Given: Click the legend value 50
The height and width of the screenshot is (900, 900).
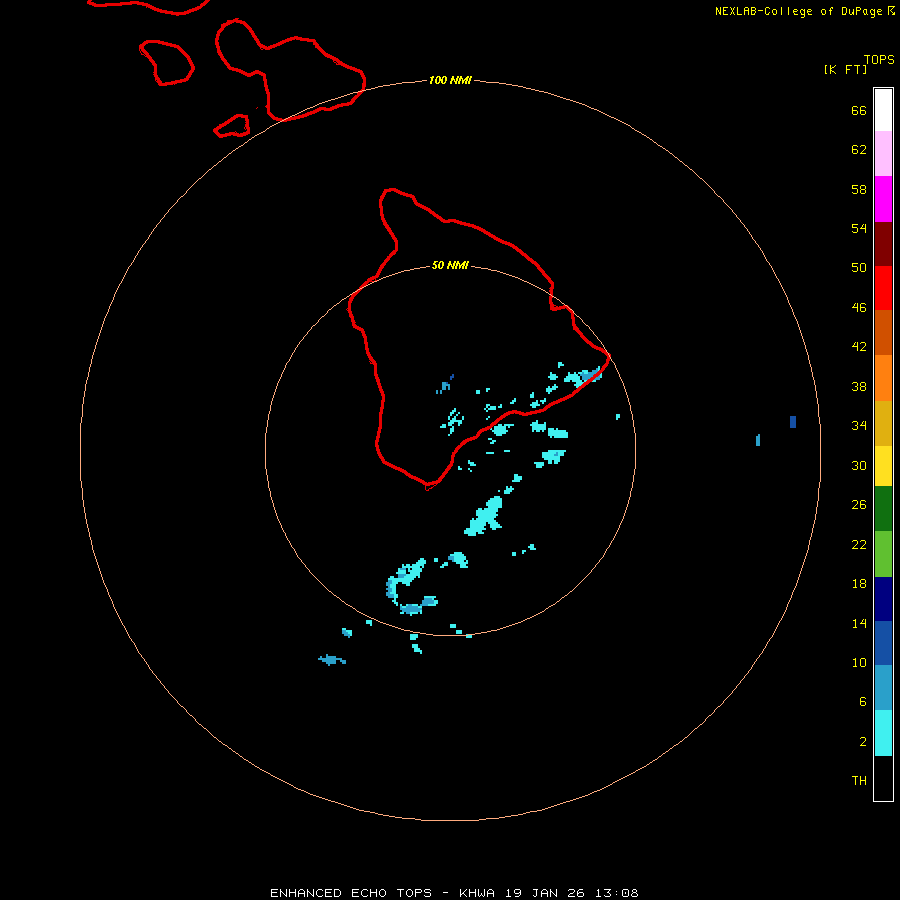Looking at the screenshot, I should (859, 268).
